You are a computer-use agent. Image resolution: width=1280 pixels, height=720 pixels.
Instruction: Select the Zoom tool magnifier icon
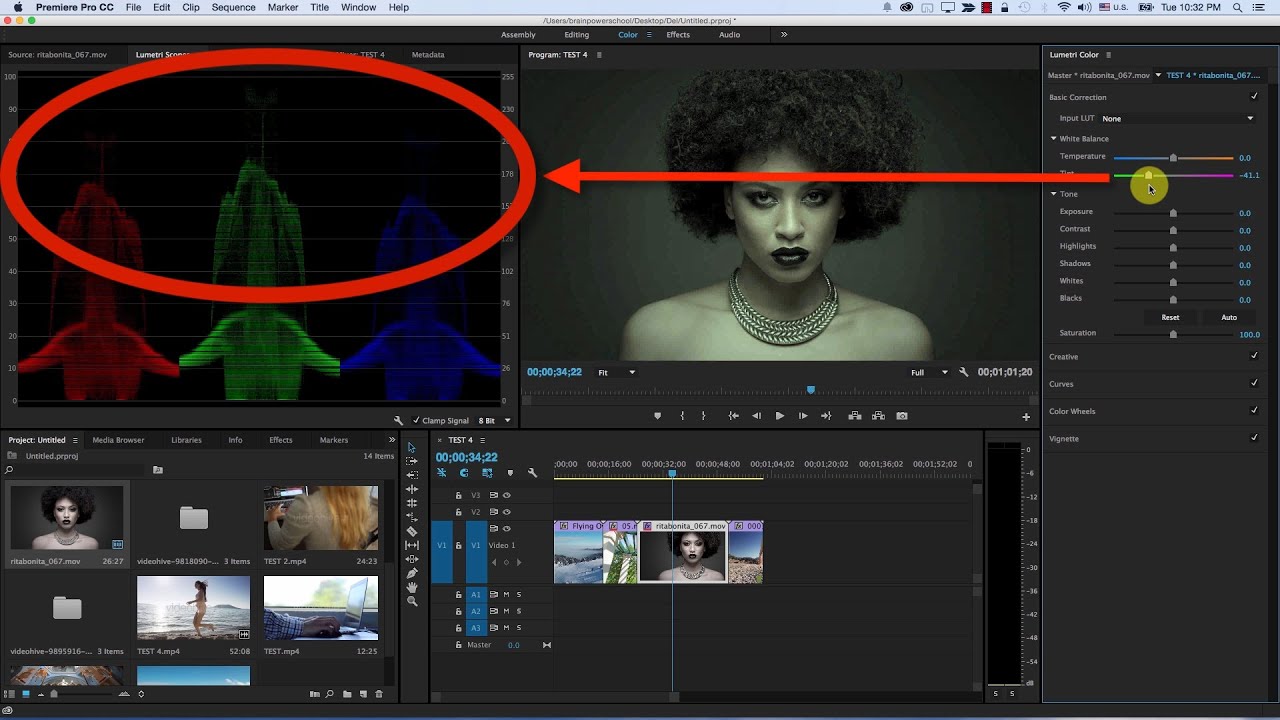412,601
